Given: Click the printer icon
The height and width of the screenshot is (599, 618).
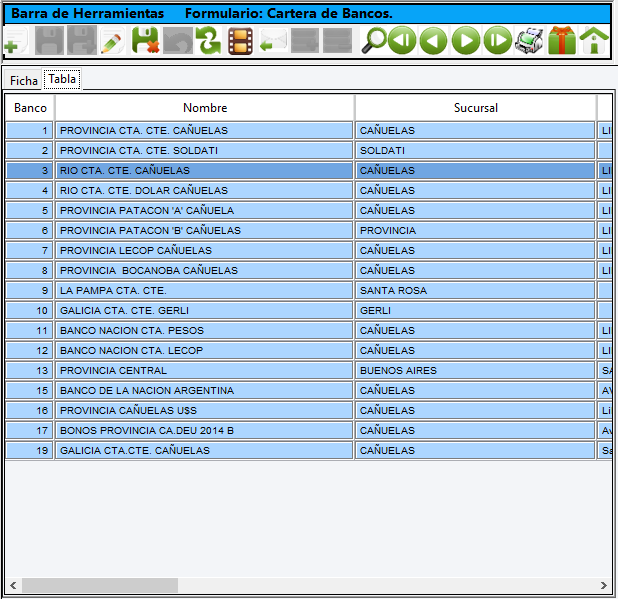Looking at the screenshot, I should [529, 41].
